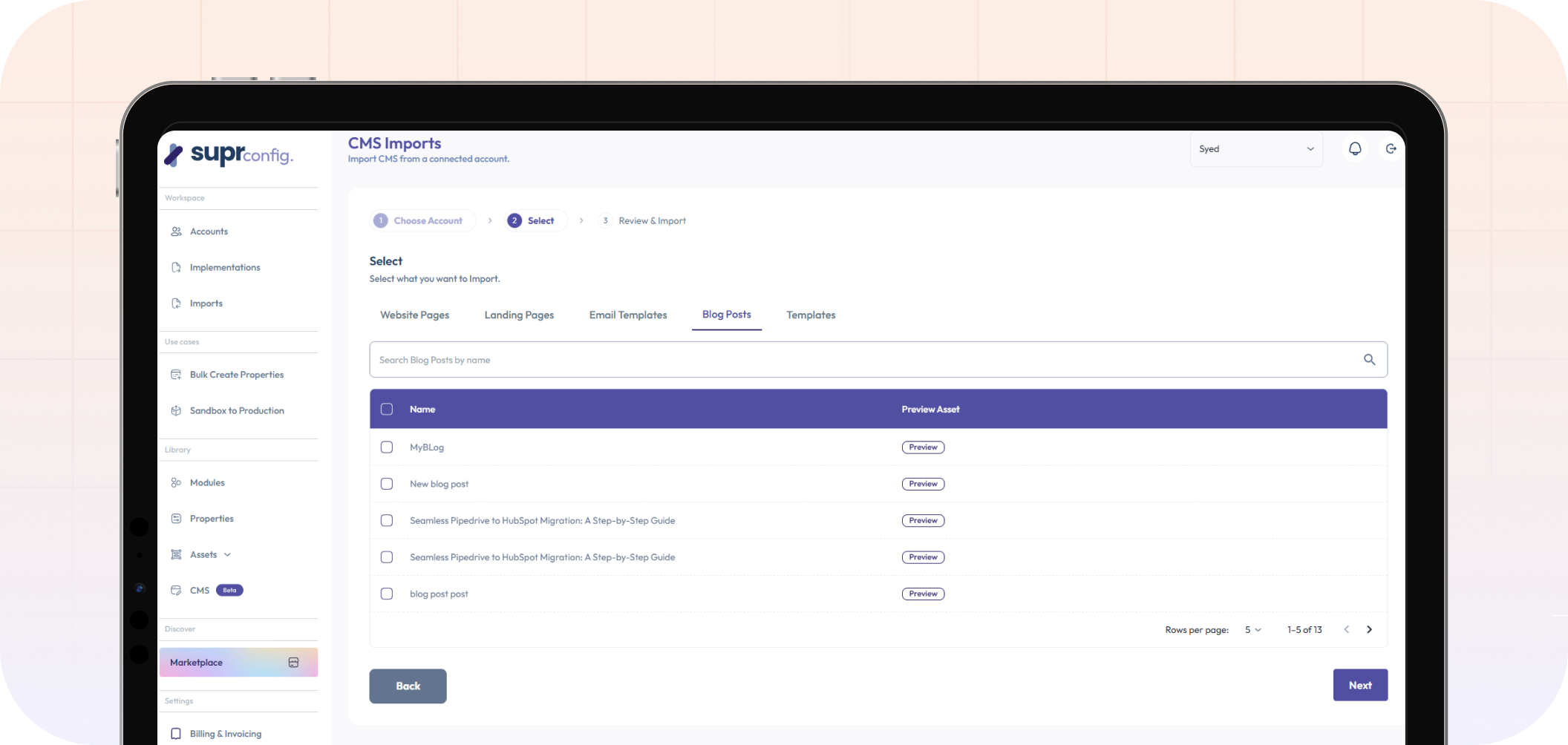Click the Search Blog Posts field
Screen dimensions: 1568x745
point(861,360)
